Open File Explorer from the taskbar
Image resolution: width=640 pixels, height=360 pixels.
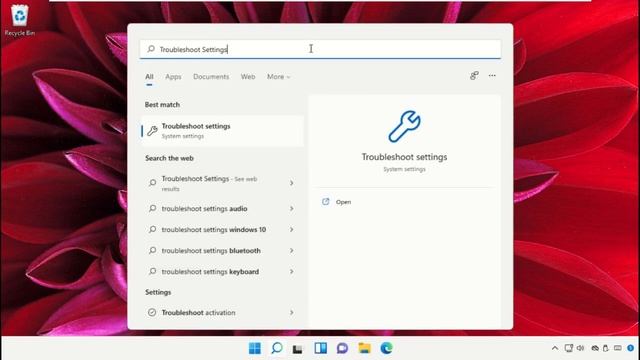coord(364,348)
